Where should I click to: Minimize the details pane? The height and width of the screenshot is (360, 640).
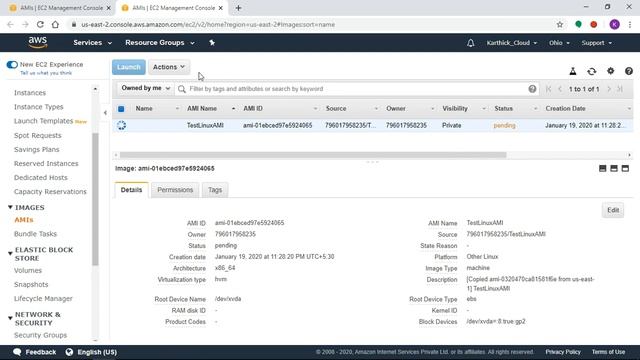[602, 169]
